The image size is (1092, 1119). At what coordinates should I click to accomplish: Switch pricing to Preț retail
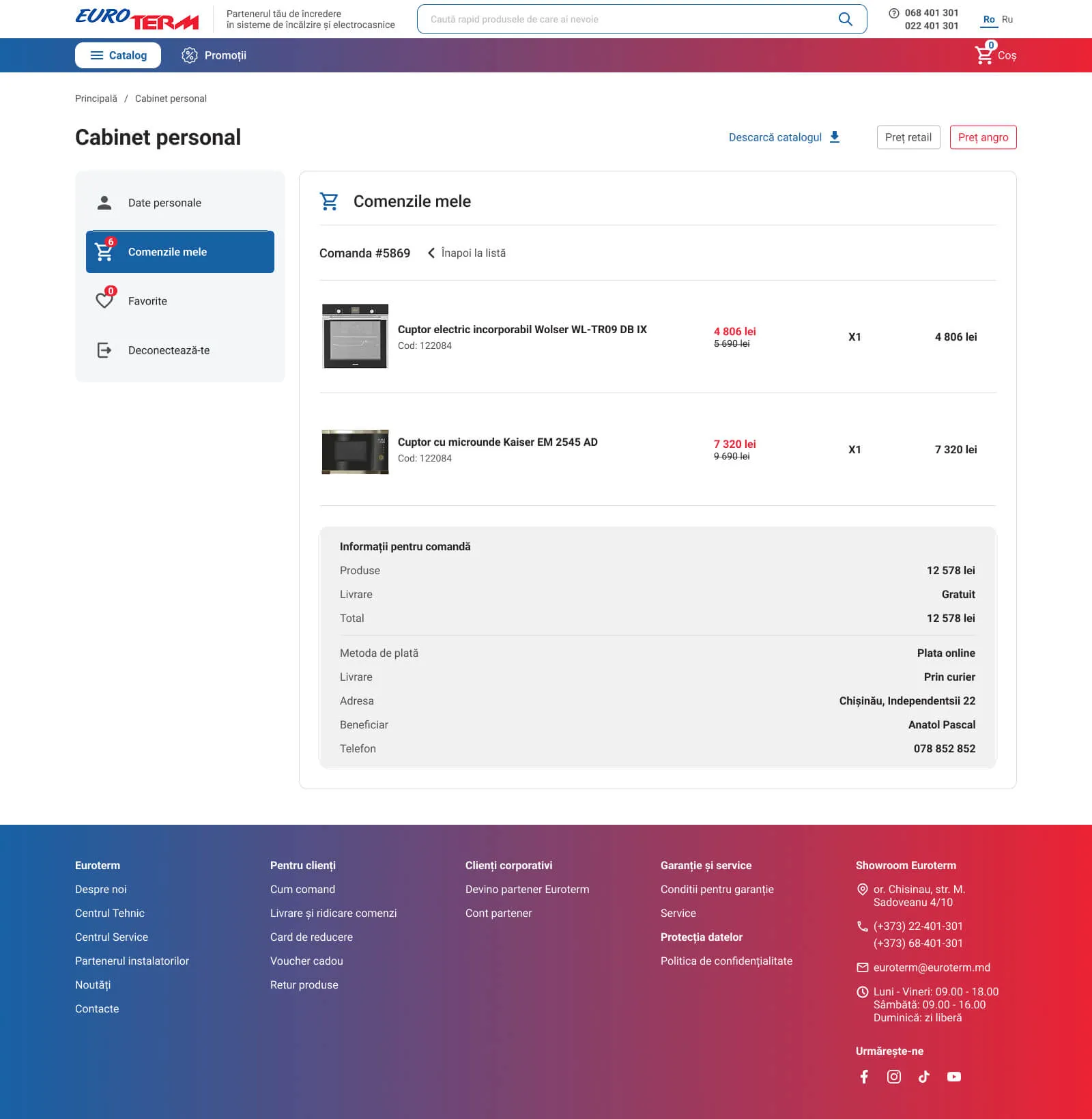(908, 137)
